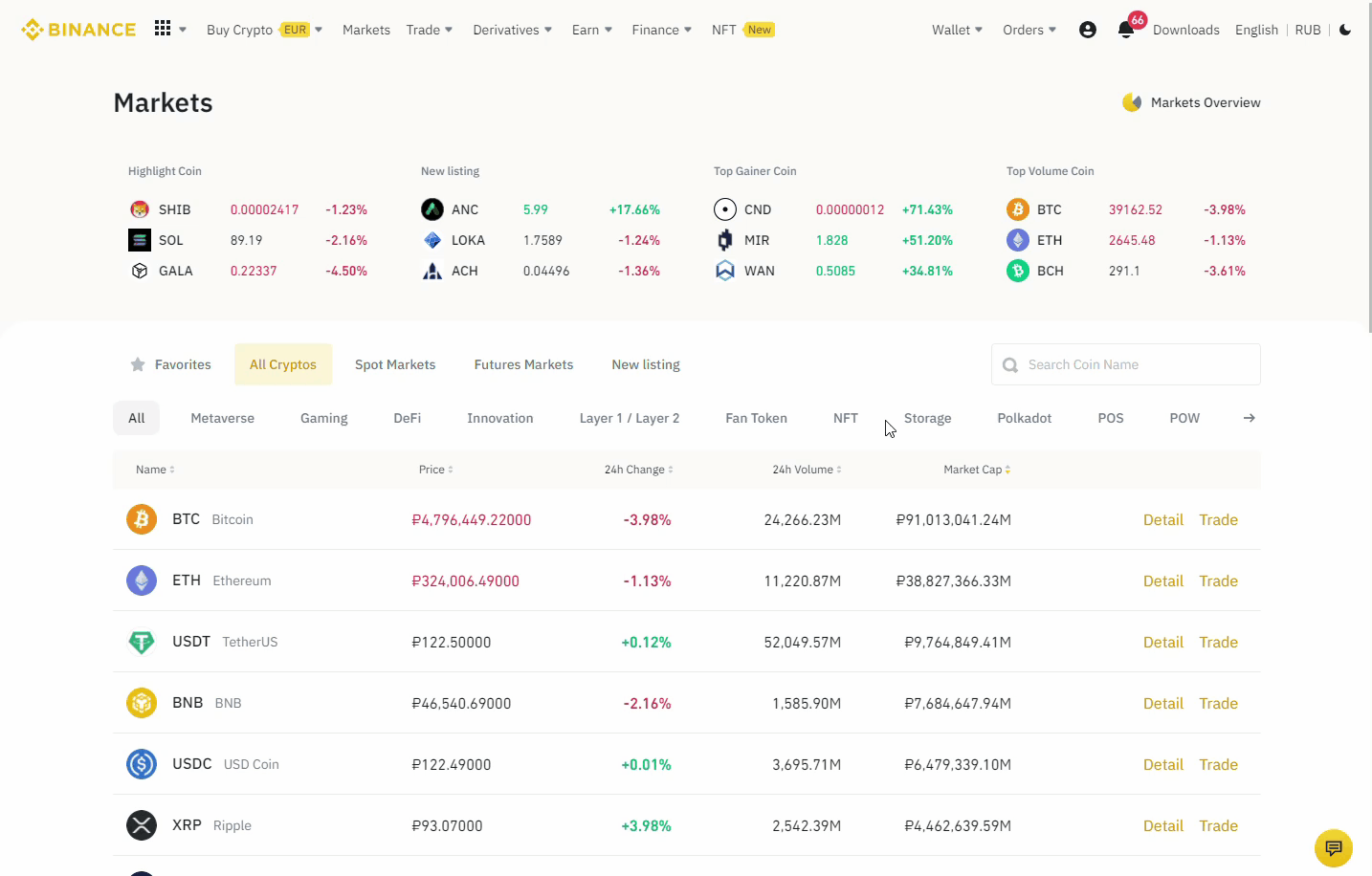Viewport: 1372px width, 876px height.
Task: Click the Binance logo
Action: click(78, 29)
